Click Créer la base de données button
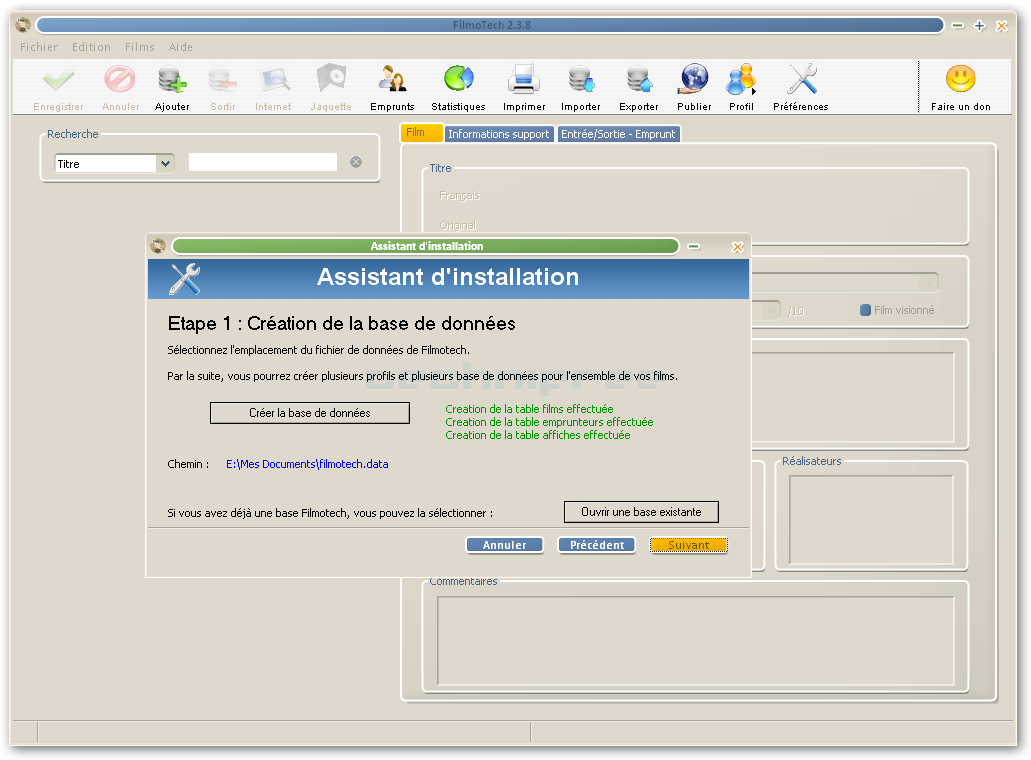 coord(310,413)
